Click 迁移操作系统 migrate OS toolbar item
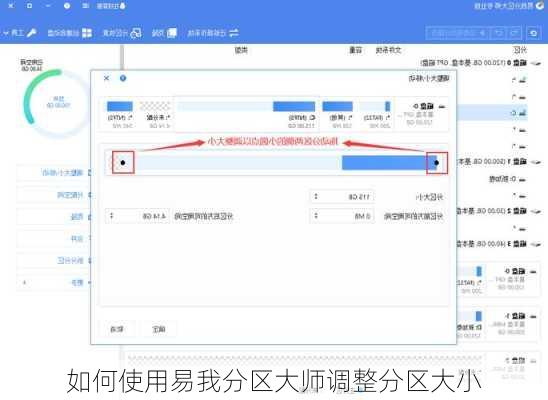This screenshot has width=548, height=400. [213, 33]
